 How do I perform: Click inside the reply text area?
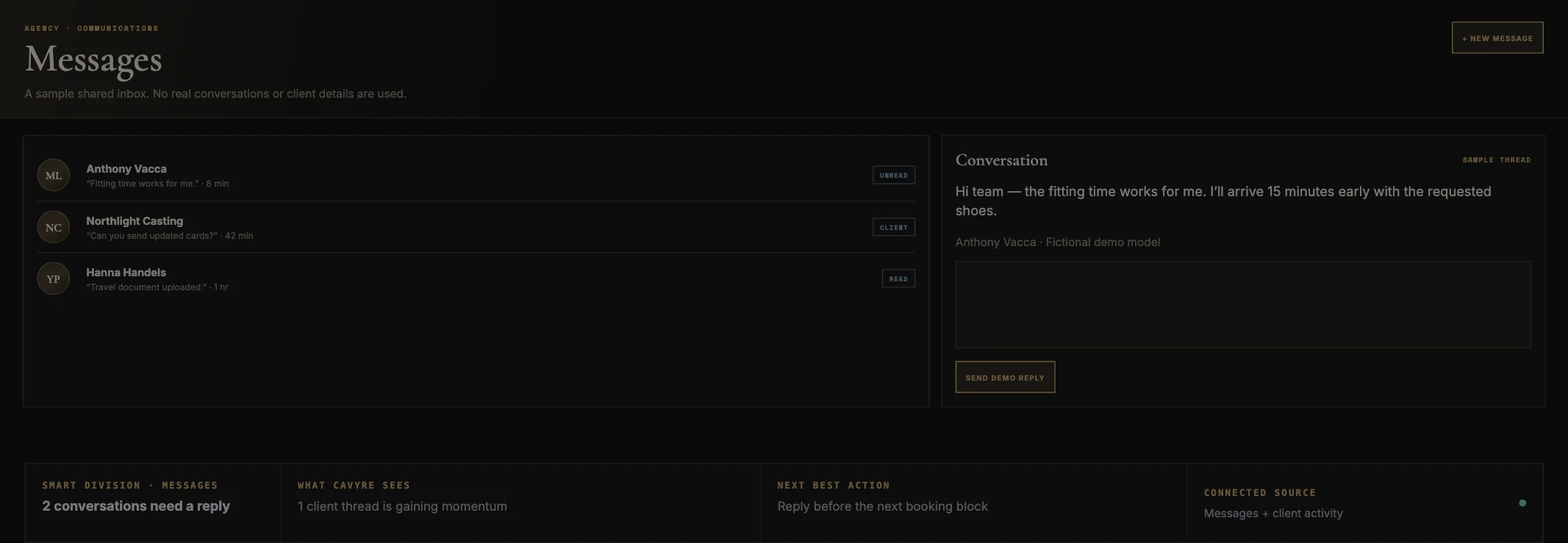click(1243, 304)
